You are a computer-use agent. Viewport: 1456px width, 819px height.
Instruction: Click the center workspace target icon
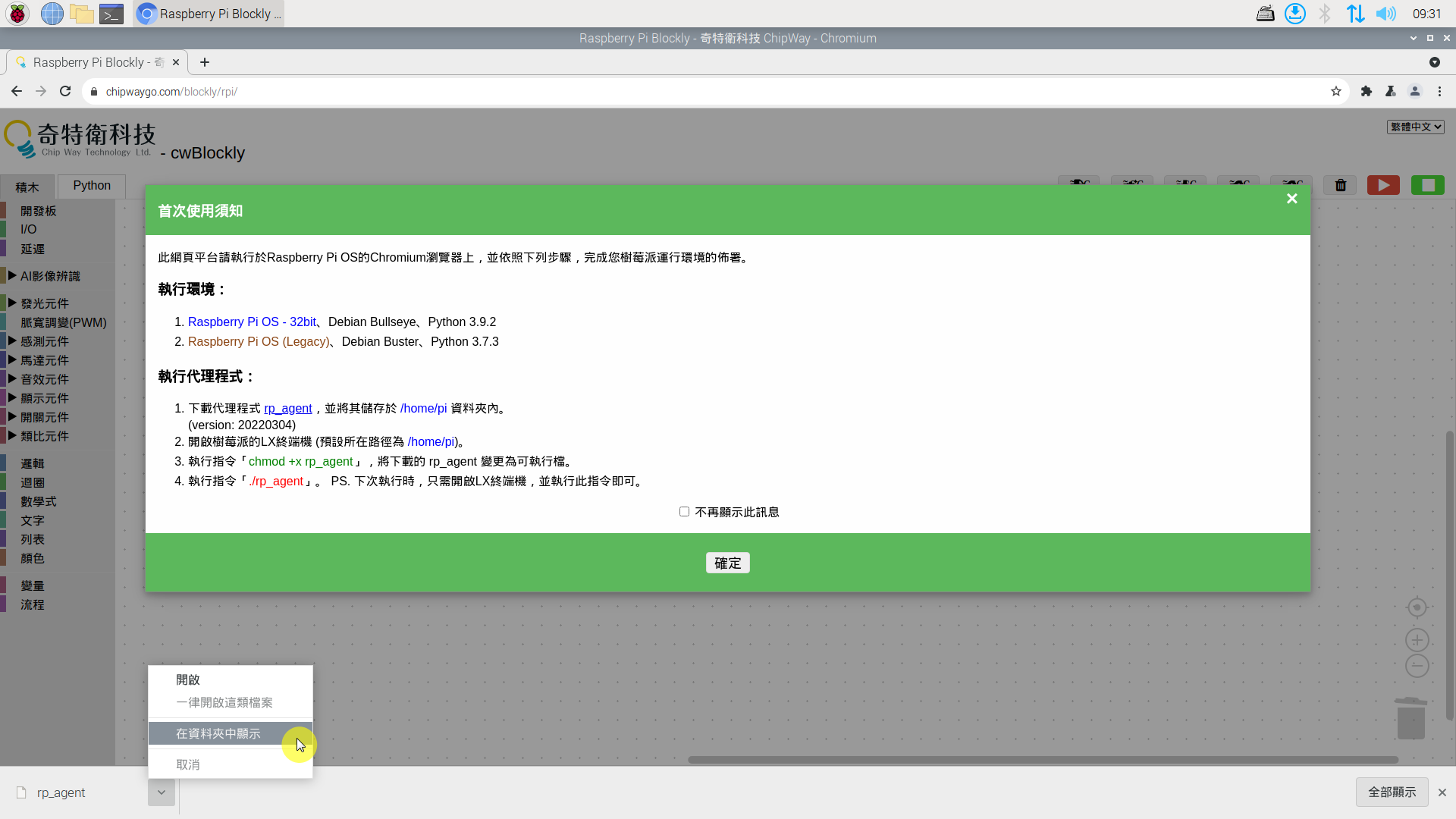1417,607
